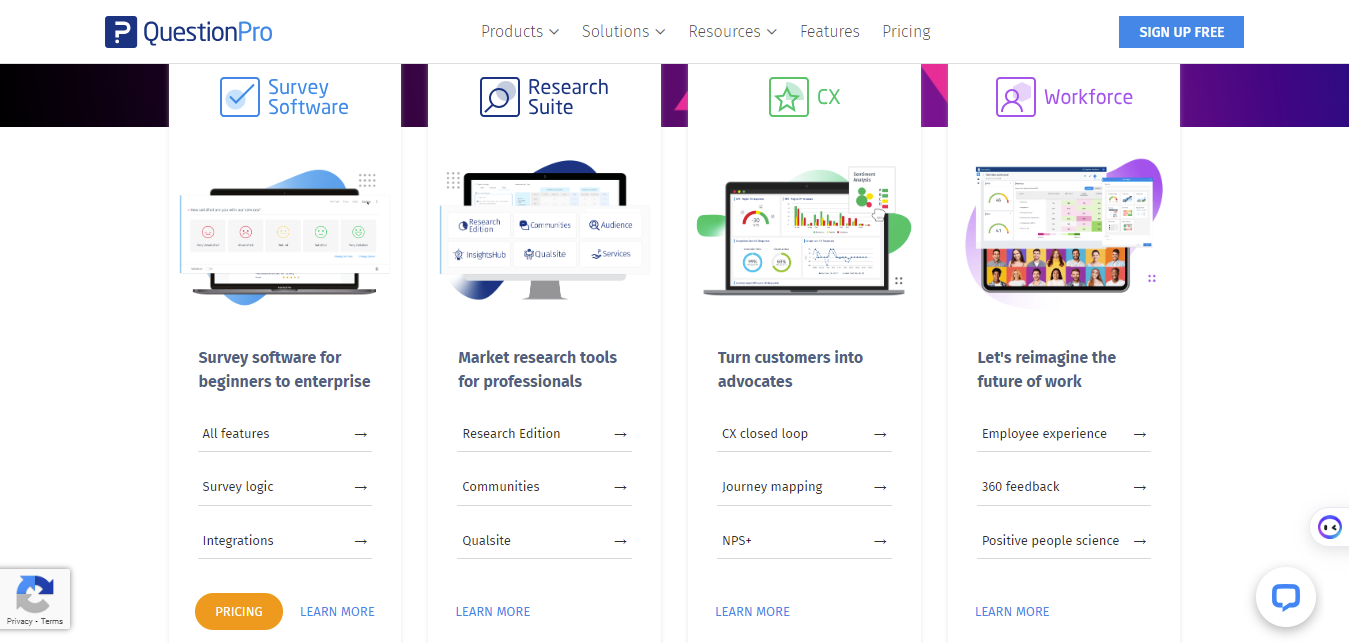Click the Workforce person icon

[1016, 97]
